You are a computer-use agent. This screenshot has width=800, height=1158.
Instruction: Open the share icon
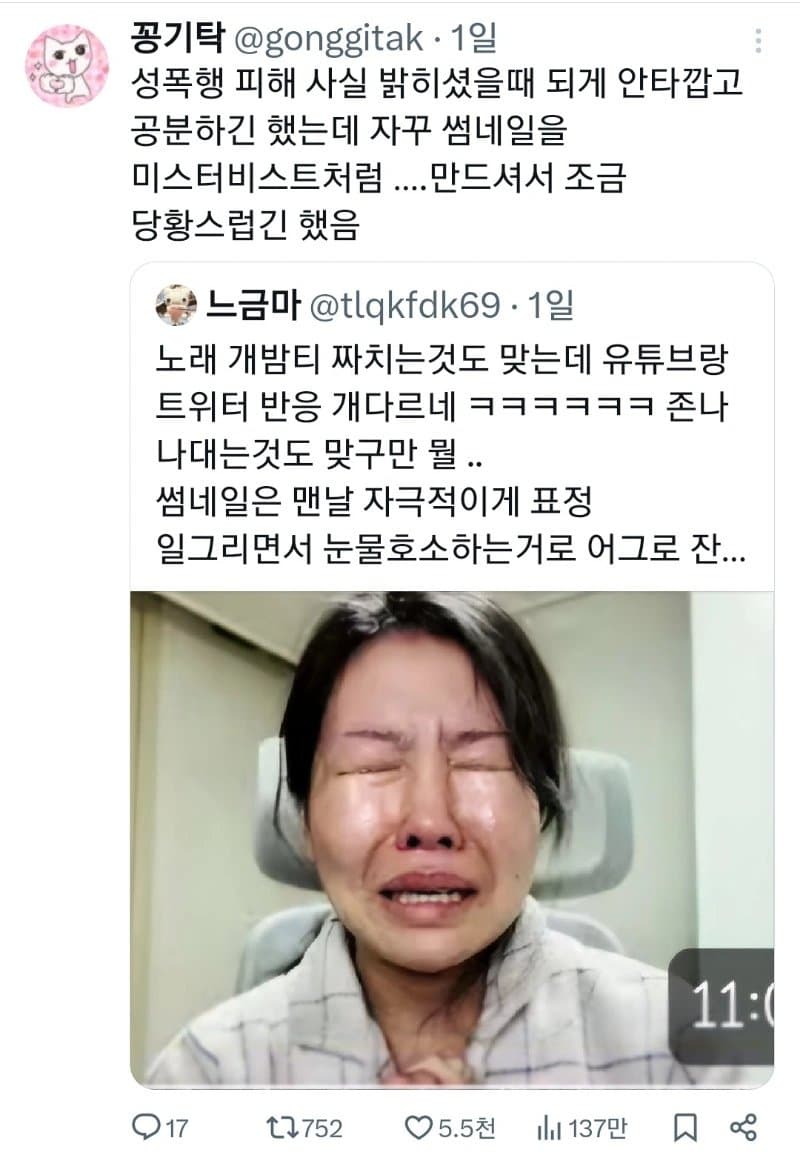coord(743,1128)
